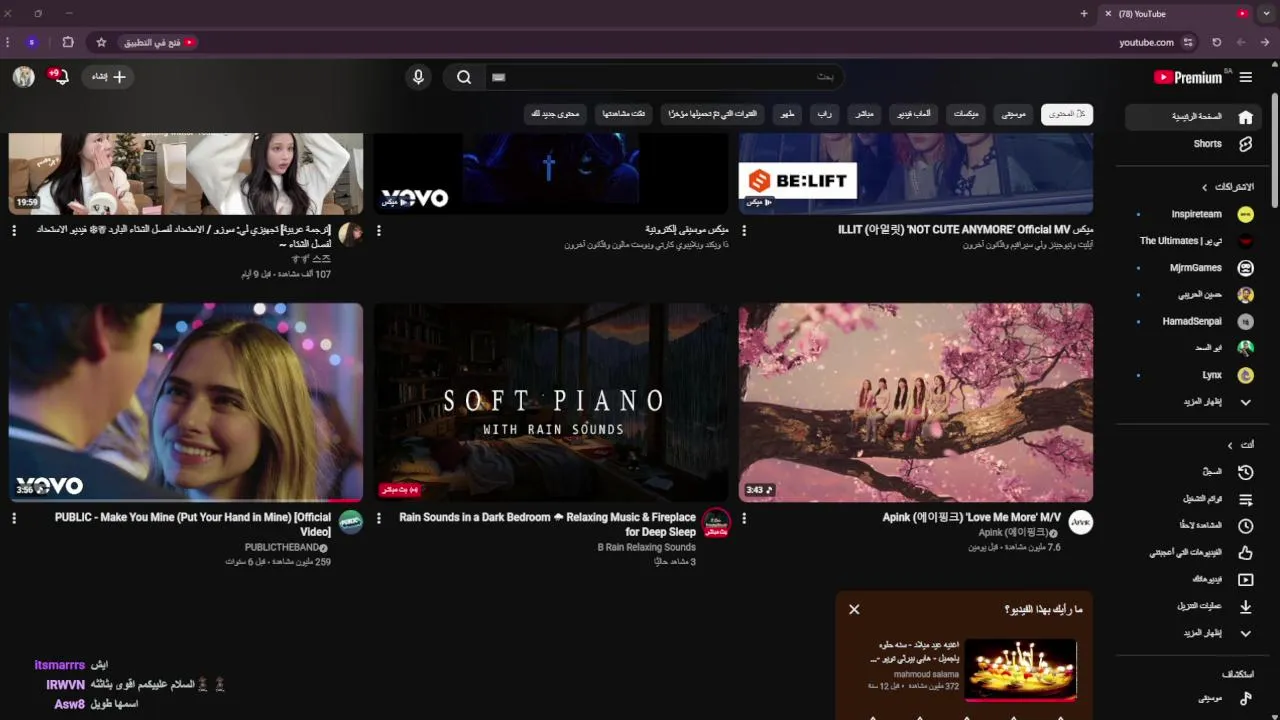Open The Ultimates subscription channel

pyautogui.click(x=1195, y=241)
